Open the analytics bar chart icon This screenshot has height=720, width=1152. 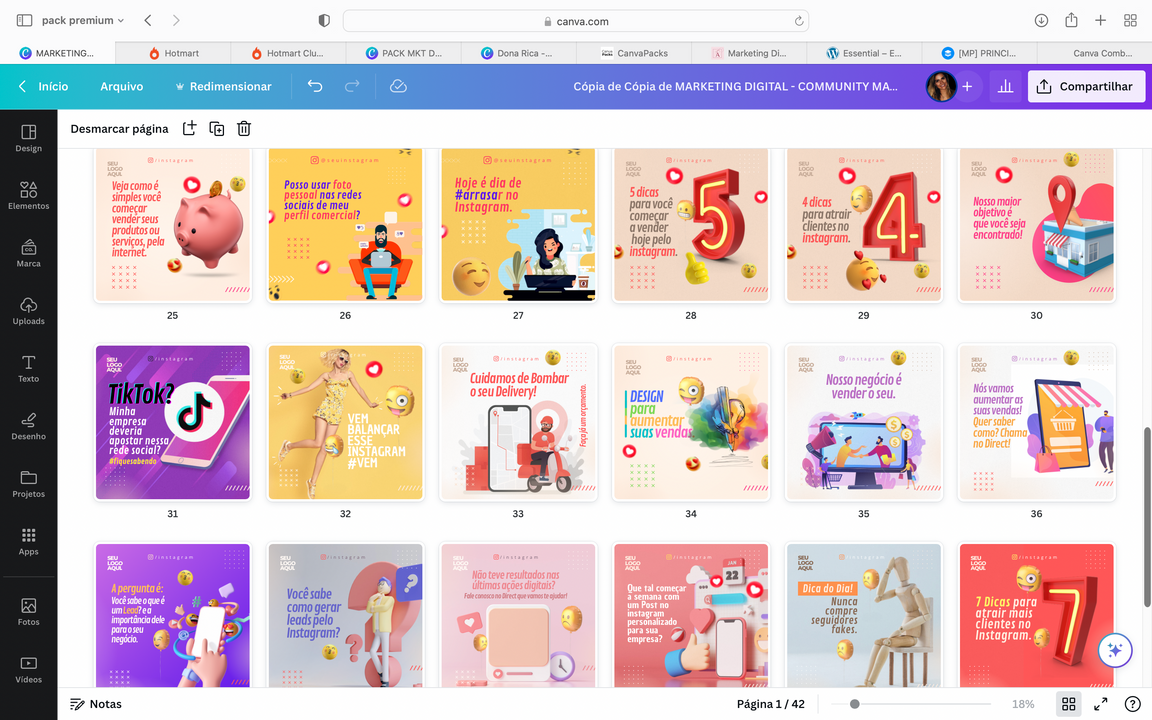(1005, 87)
